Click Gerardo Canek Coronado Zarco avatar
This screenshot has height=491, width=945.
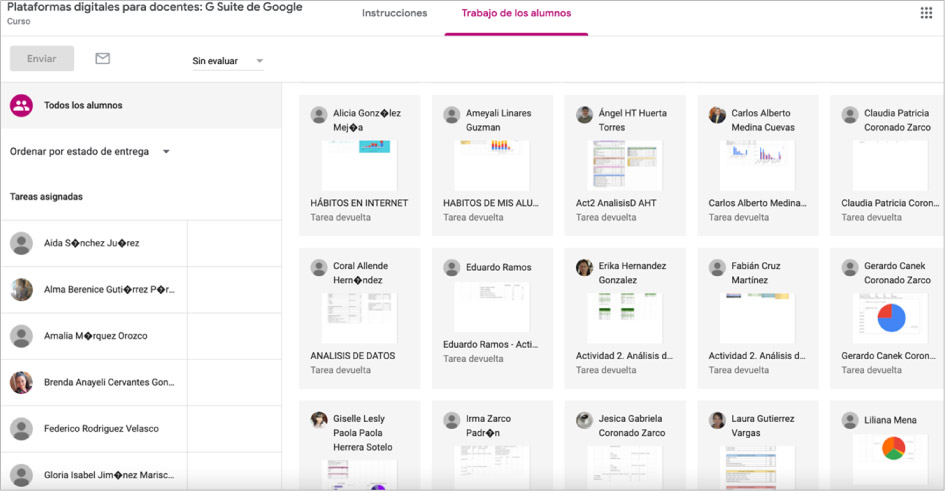(850, 267)
